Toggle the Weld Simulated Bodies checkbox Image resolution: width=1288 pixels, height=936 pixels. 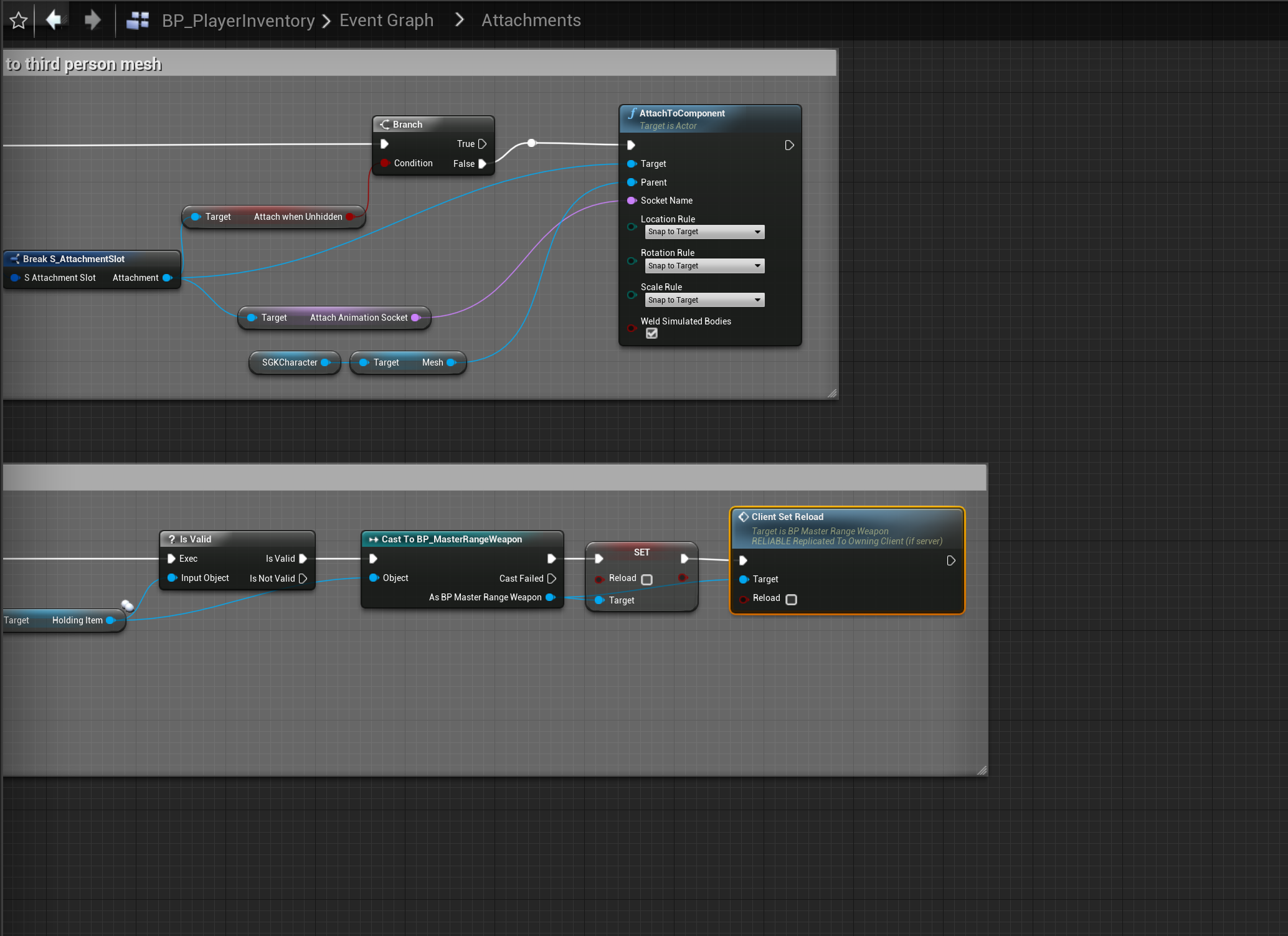point(651,334)
